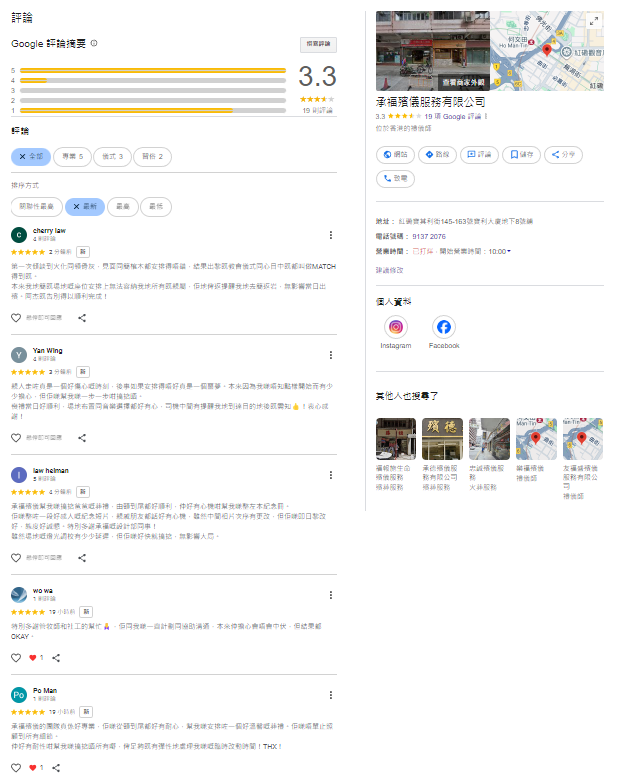Image resolution: width=625 pixels, height=782 pixels.
Task: Click the 19 則評論 count under rating
Action: (x=317, y=110)
